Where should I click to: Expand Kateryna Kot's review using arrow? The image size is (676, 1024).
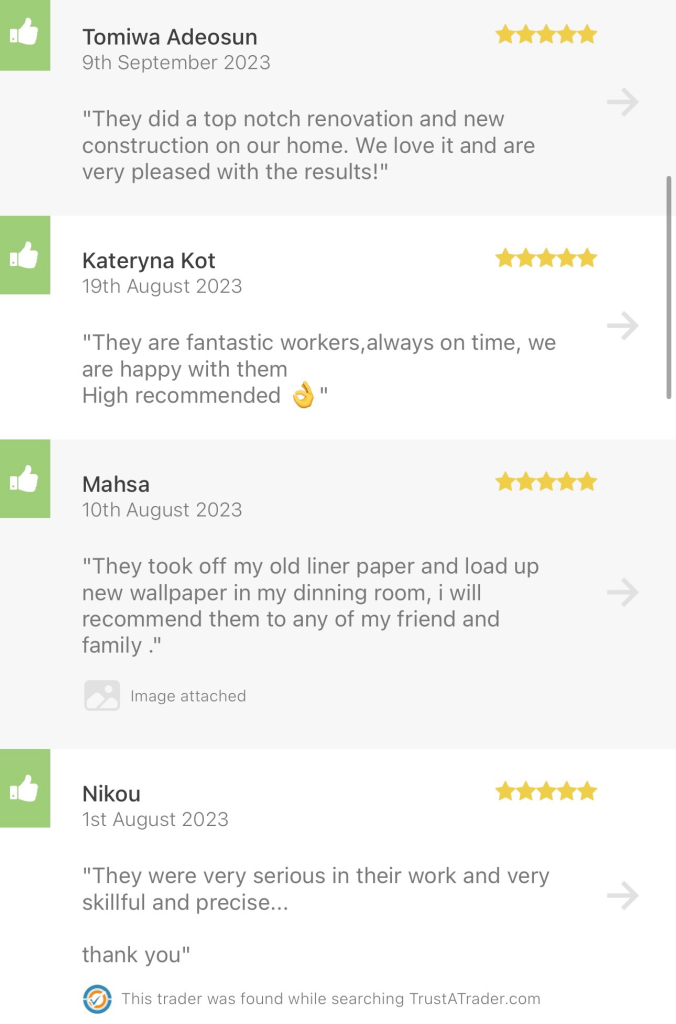coord(623,326)
